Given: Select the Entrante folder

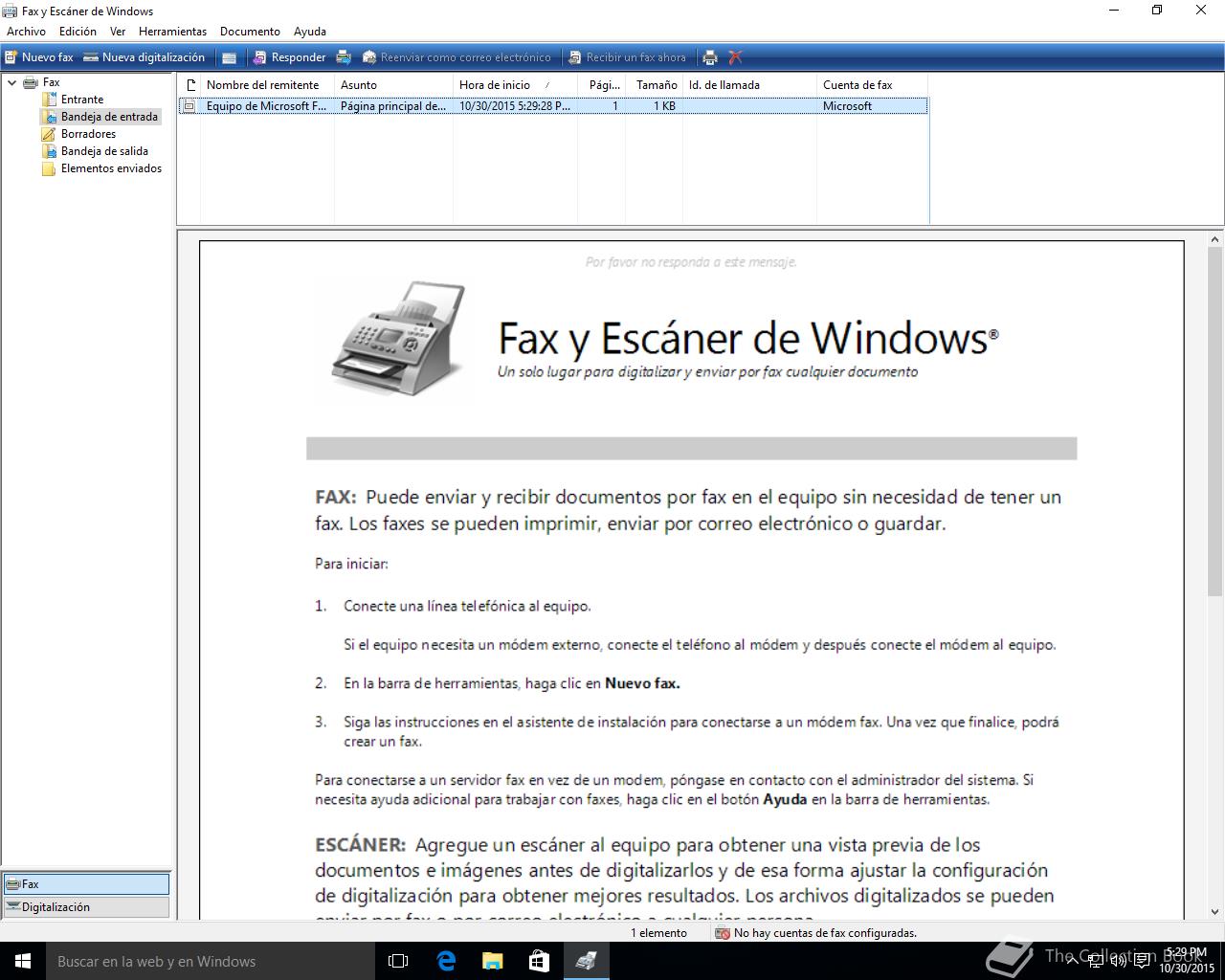Looking at the screenshot, I should (x=82, y=100).
